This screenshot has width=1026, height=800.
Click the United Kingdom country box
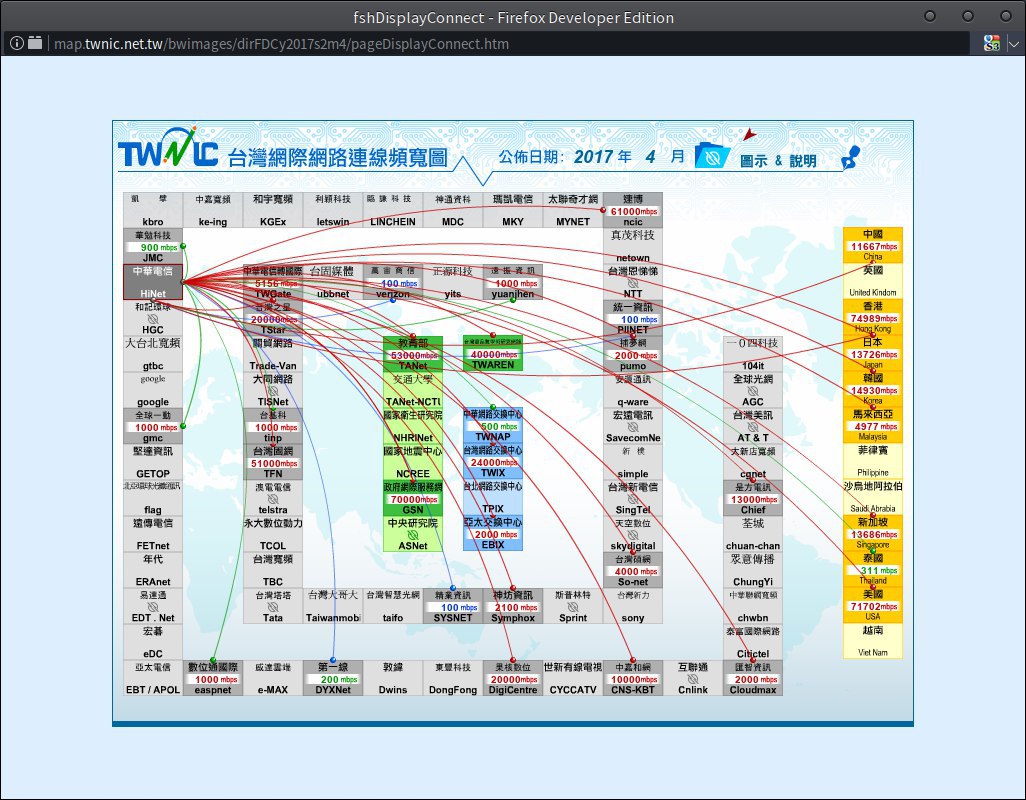pos(873,281)
